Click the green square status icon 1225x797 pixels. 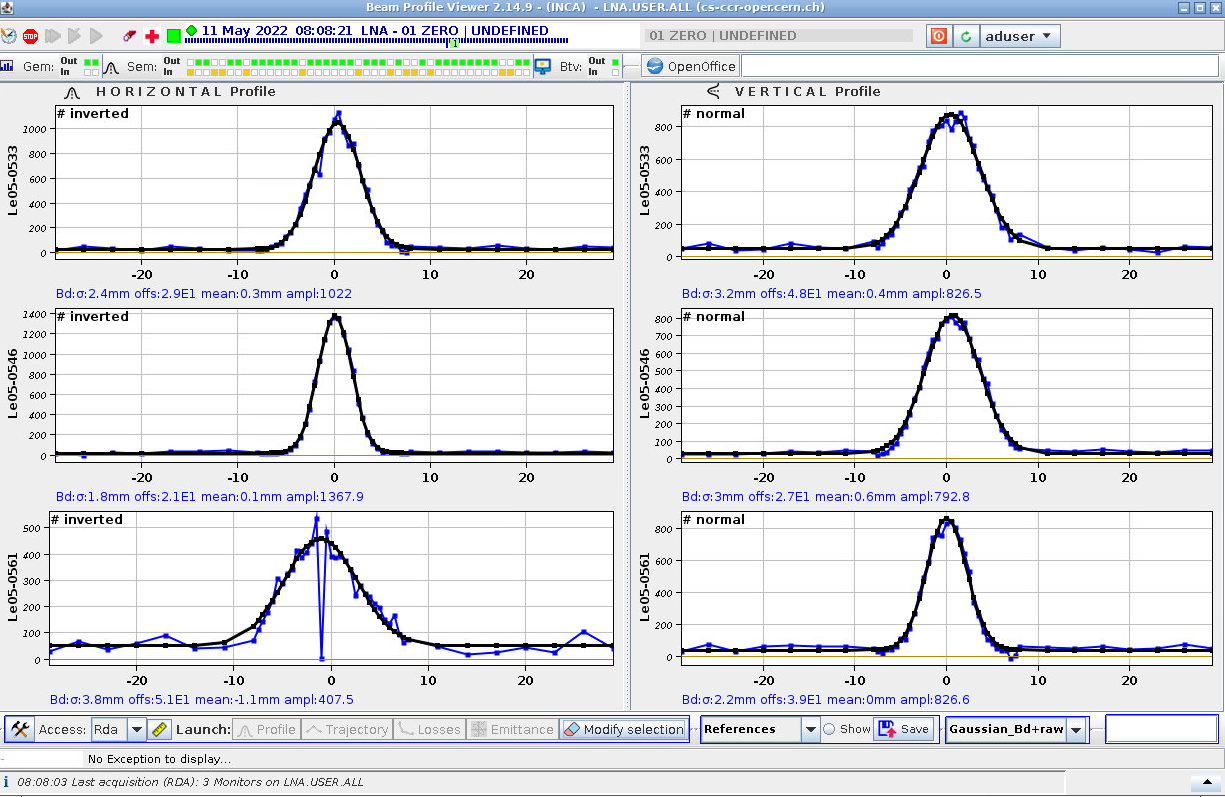[x=174, y=36]
